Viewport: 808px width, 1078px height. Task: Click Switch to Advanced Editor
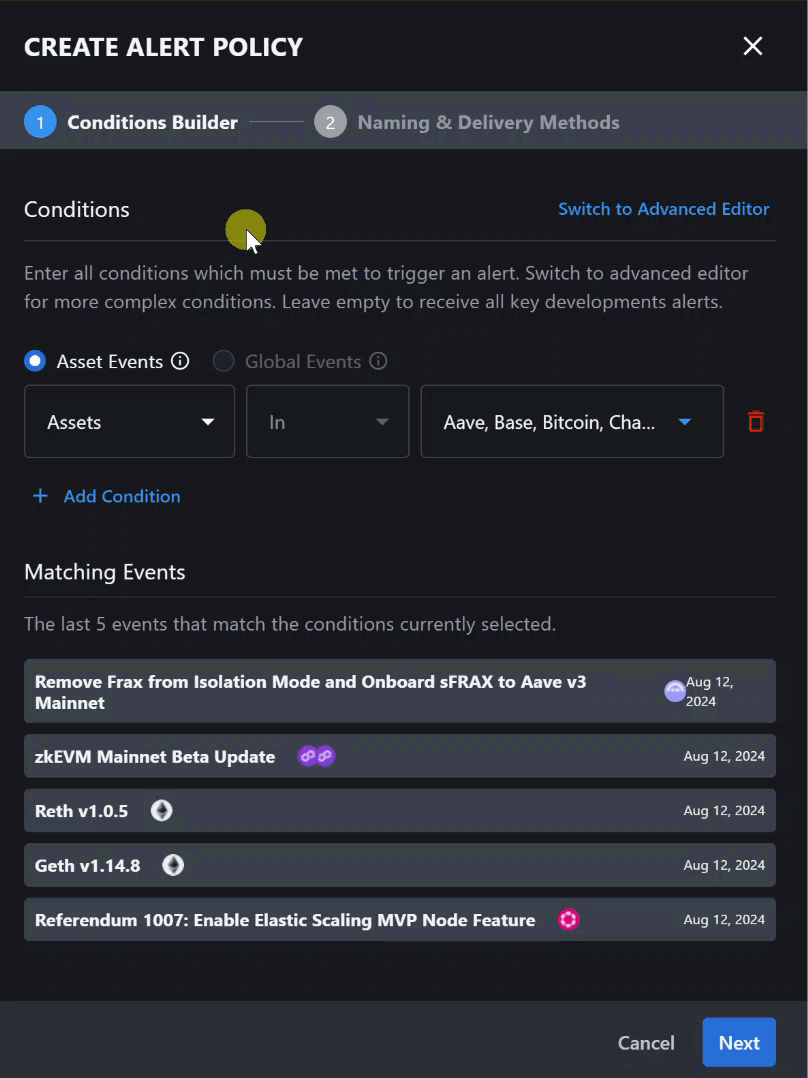click(x=664, y=209)
